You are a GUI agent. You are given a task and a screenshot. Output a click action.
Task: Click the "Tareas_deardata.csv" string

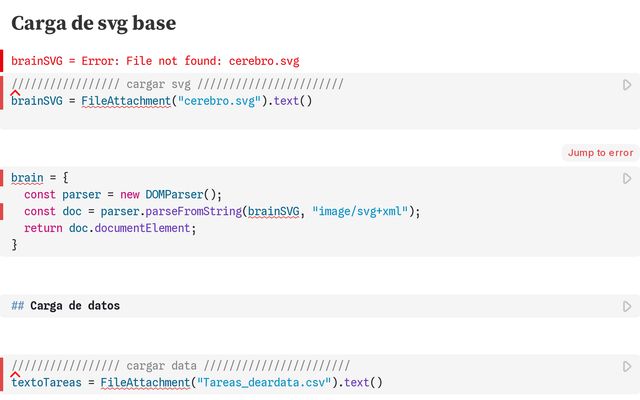(x=264, y=382)
